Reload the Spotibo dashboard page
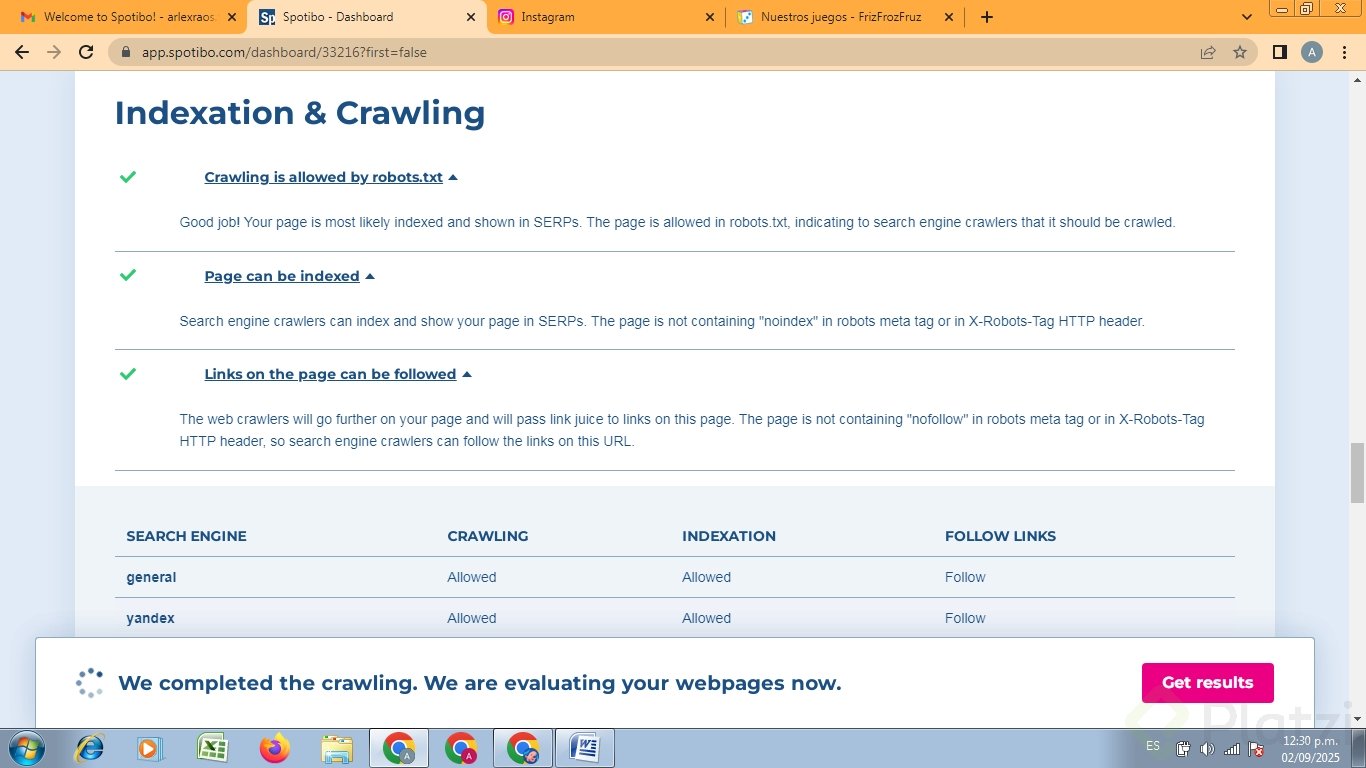 tap(86, 52)
